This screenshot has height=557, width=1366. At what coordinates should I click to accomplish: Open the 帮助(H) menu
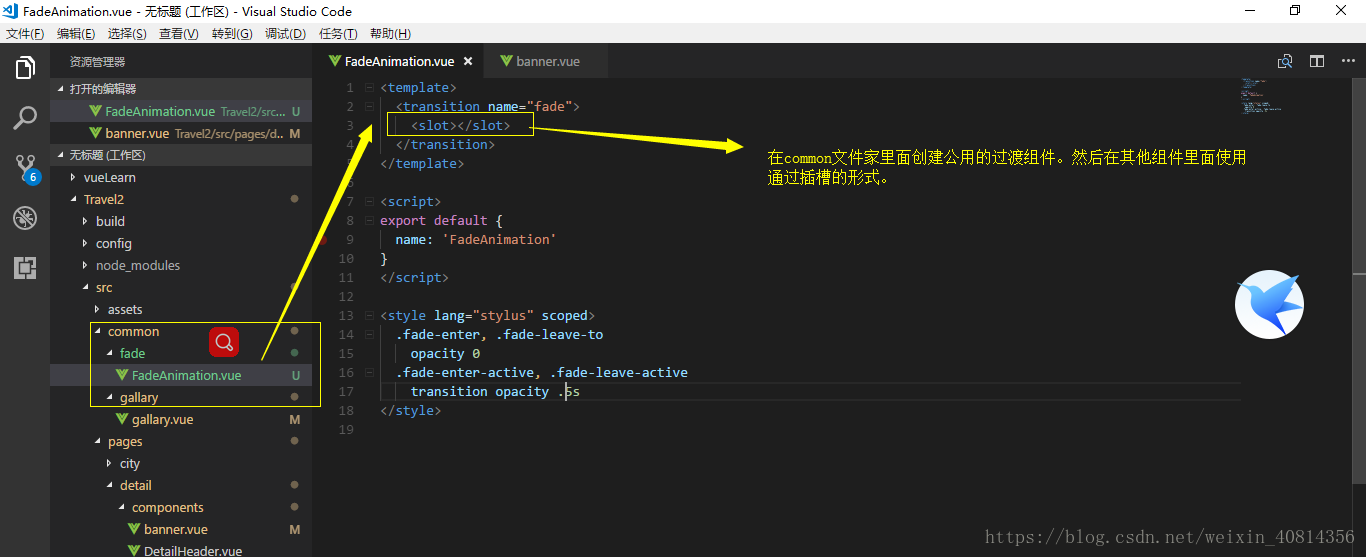tap(390, 34)
